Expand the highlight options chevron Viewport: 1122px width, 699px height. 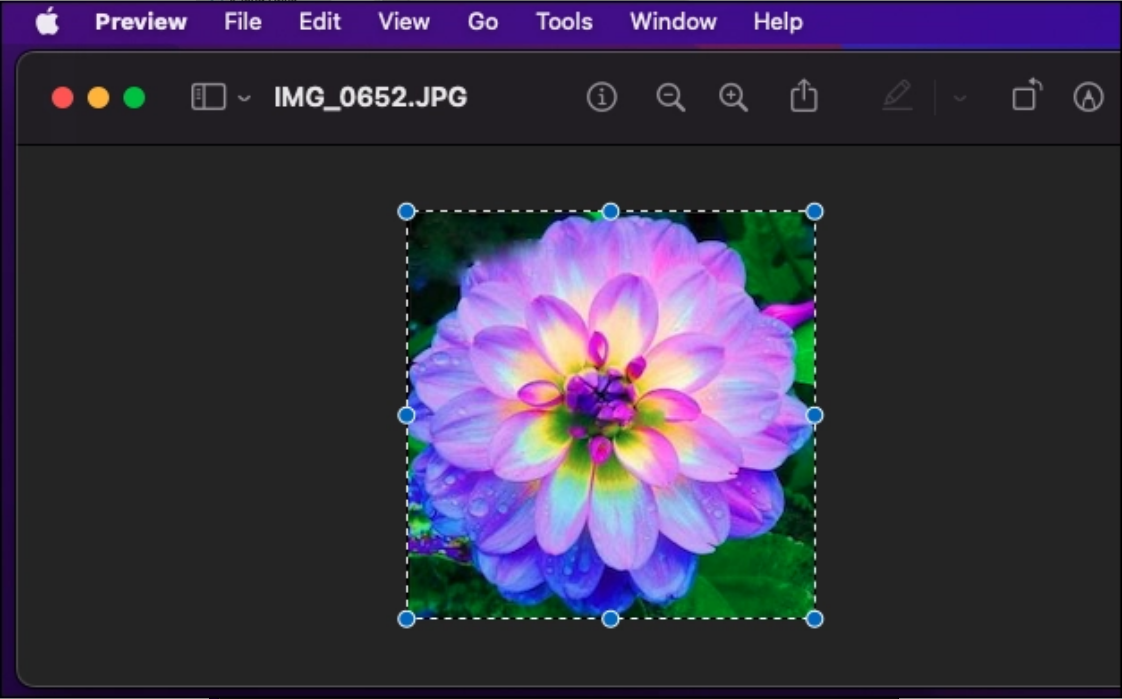point(960,98)
